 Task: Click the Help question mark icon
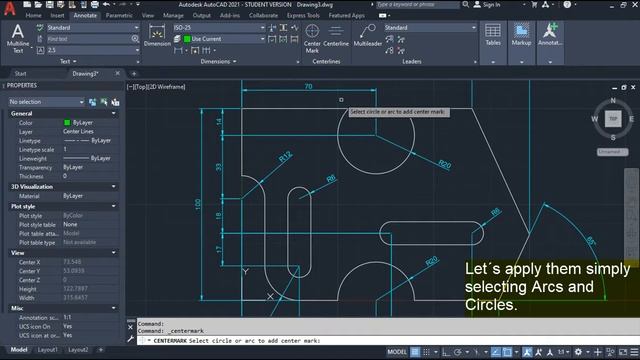567,4
